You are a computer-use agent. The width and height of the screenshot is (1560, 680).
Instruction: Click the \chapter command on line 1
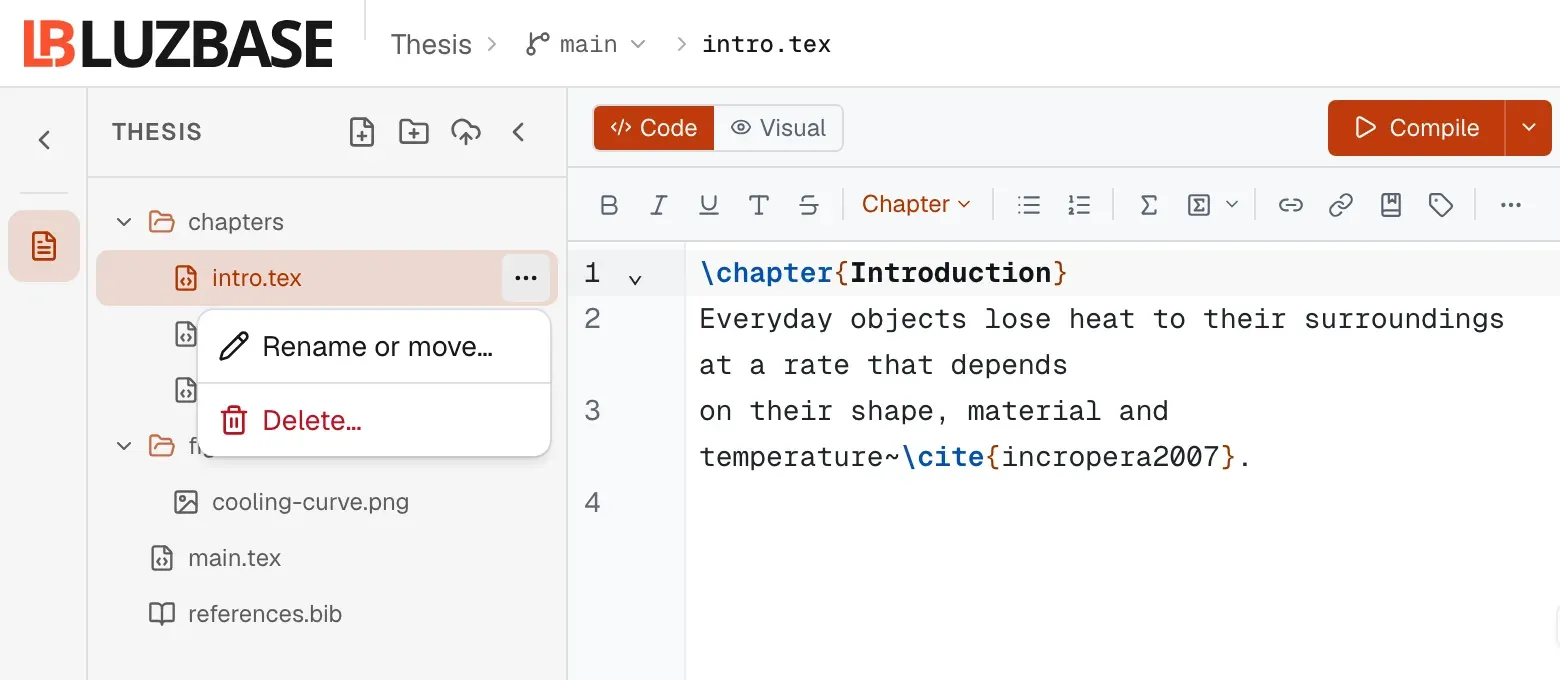[766, 273]
